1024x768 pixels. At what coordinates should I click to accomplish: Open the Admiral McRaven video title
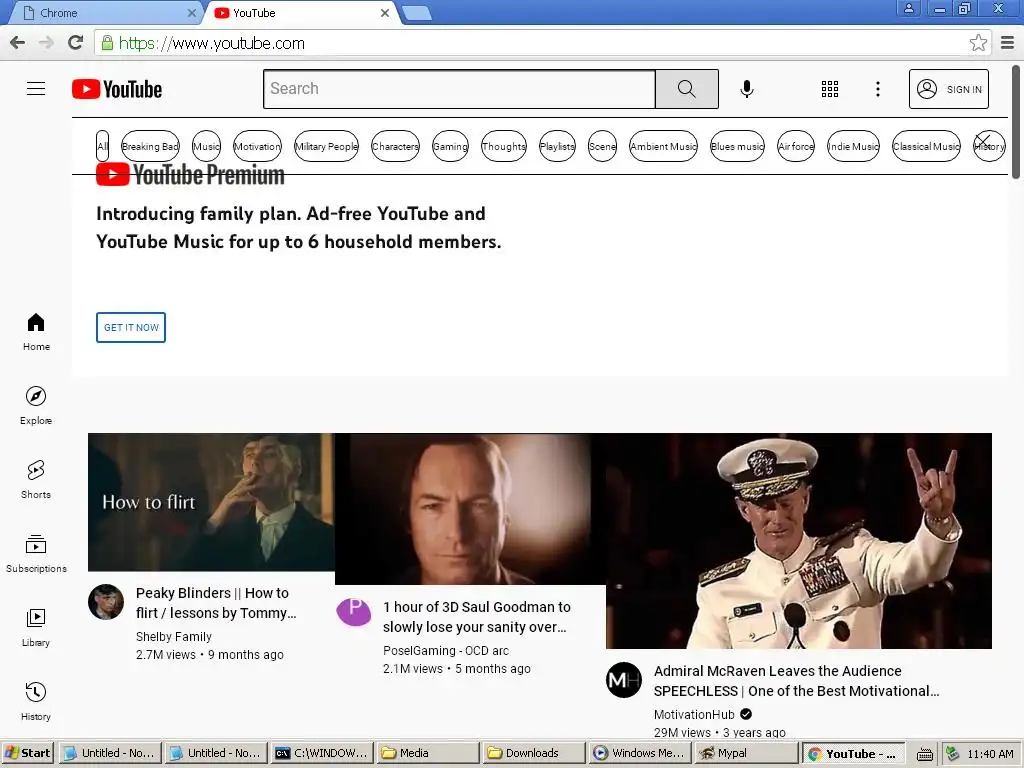[797, 680]
